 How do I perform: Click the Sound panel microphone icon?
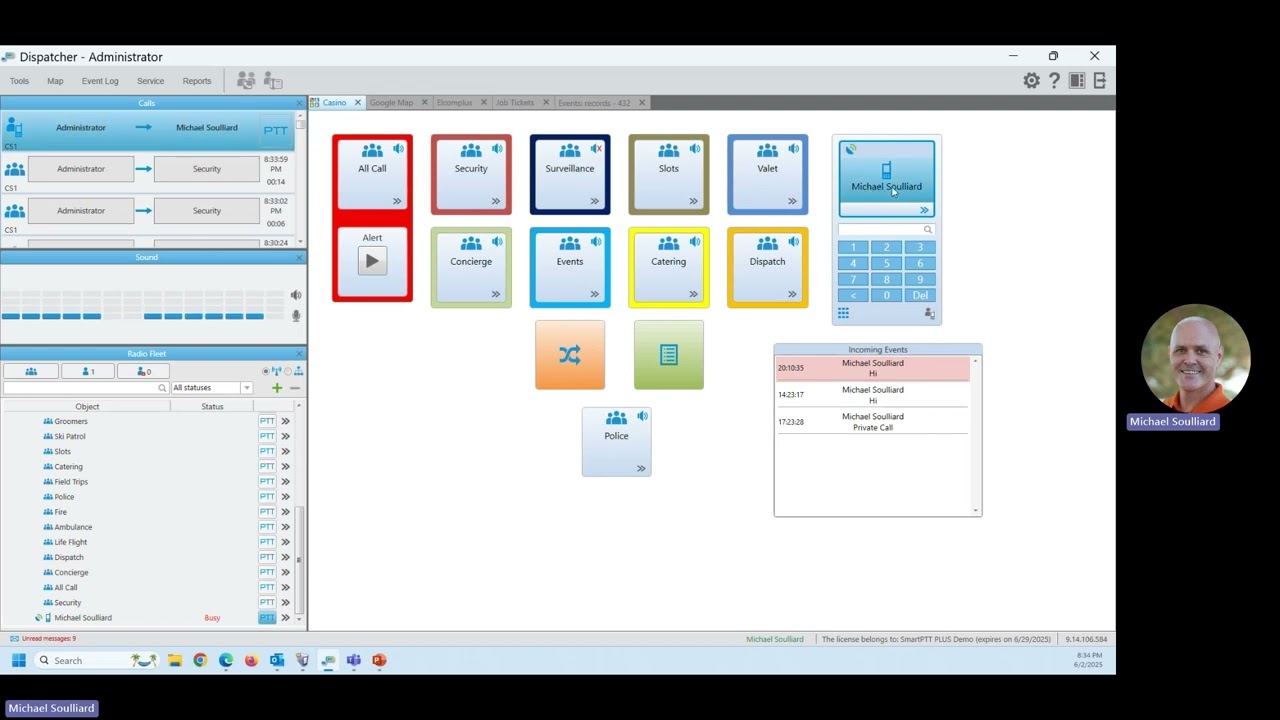pos(295,316)
